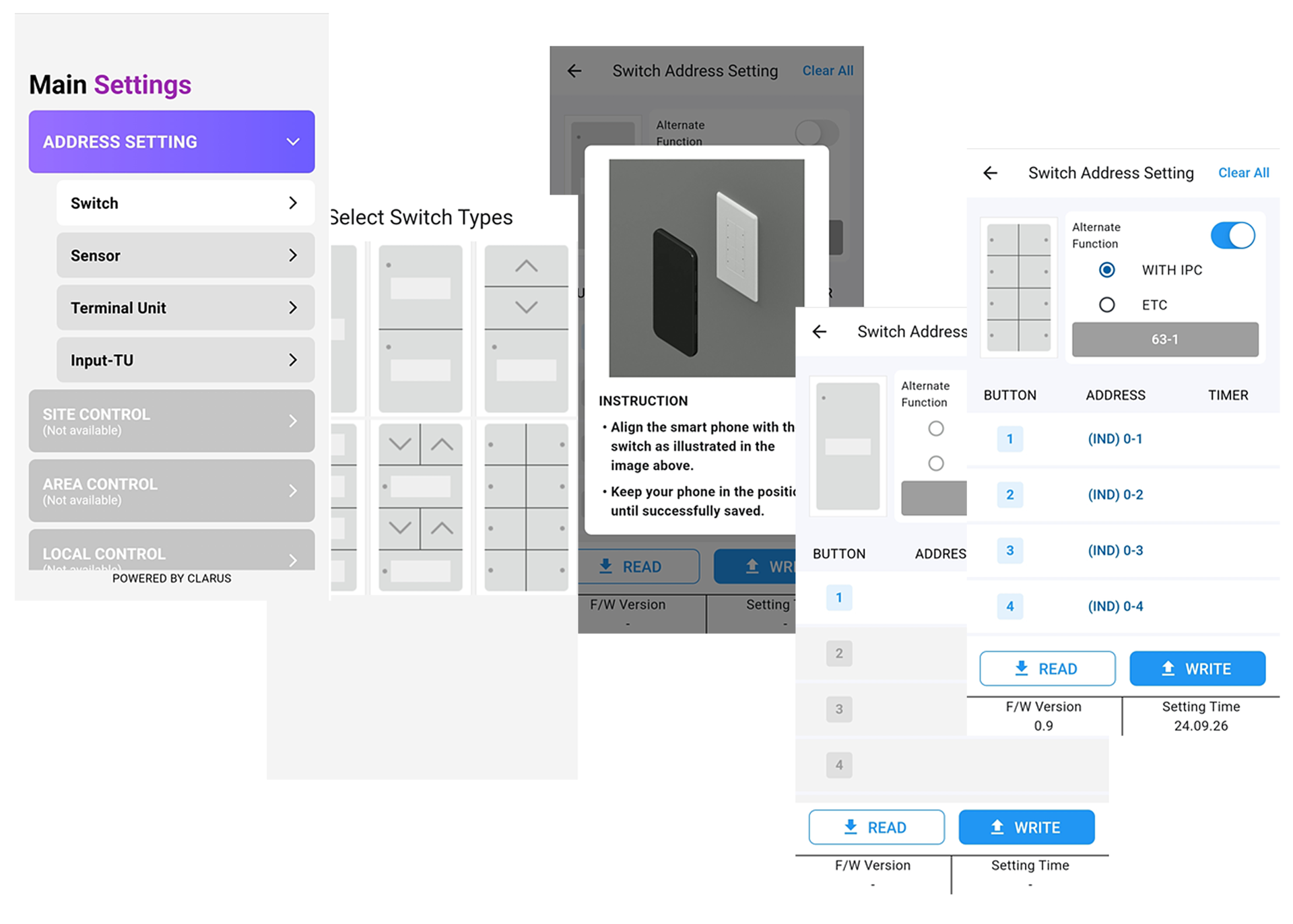Select the (IND) 0-3 address for button 3
1293x924 pixels.
click(1115, 550)
